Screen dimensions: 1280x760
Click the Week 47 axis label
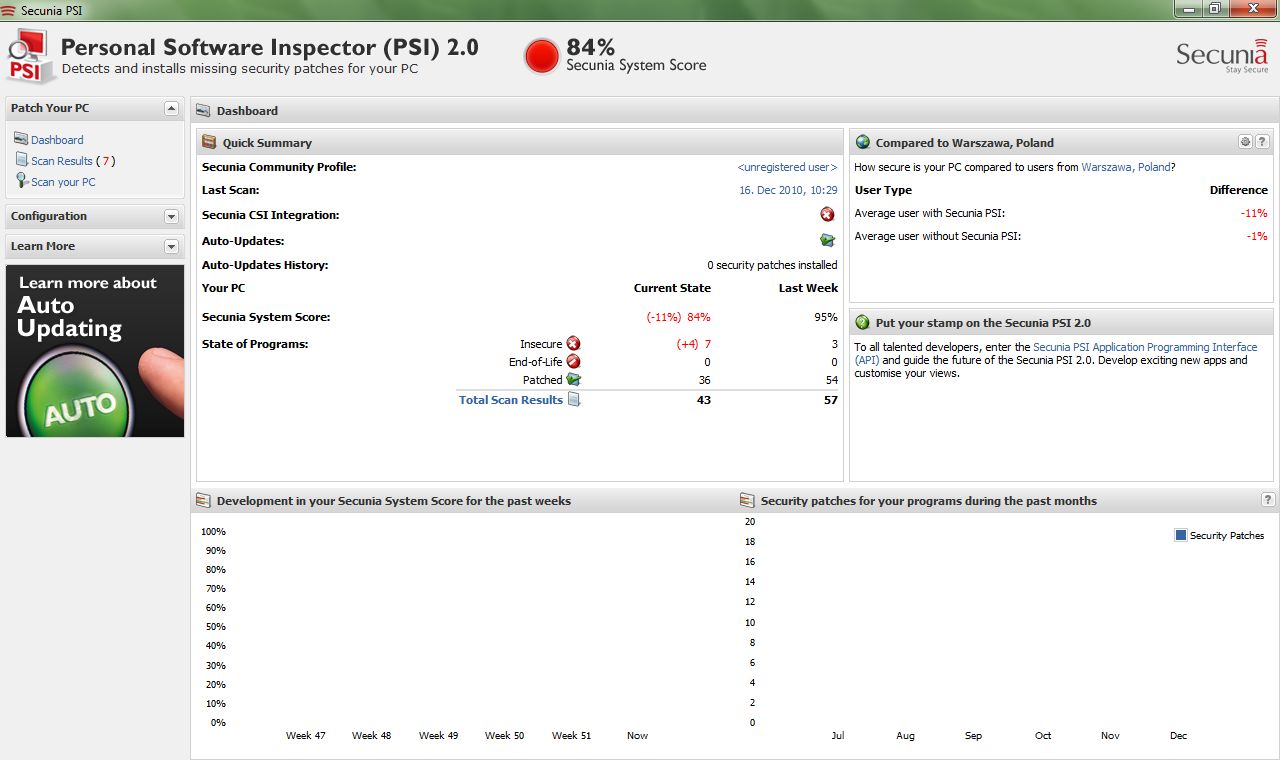pos(305,735)
